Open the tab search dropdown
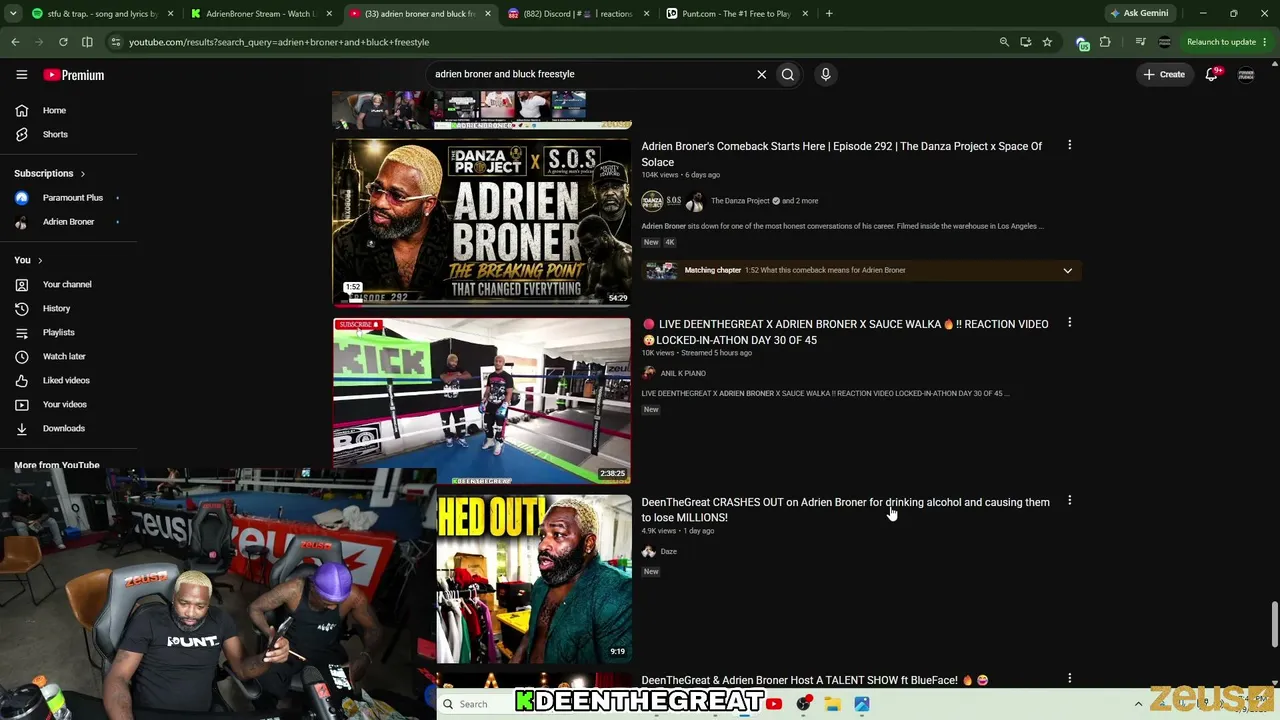Image resolution: width=1280 pixels, height=720 pixels. (x=12, y=14)
